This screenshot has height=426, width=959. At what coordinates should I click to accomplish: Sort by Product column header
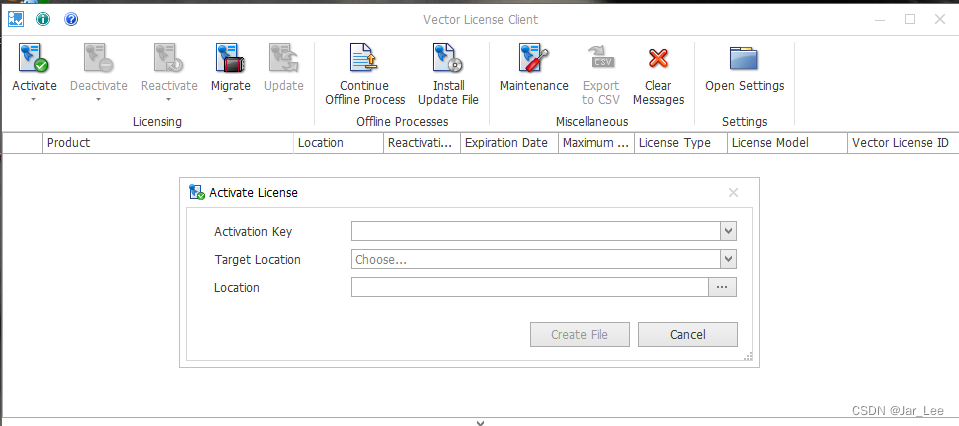tap(168, 143)
